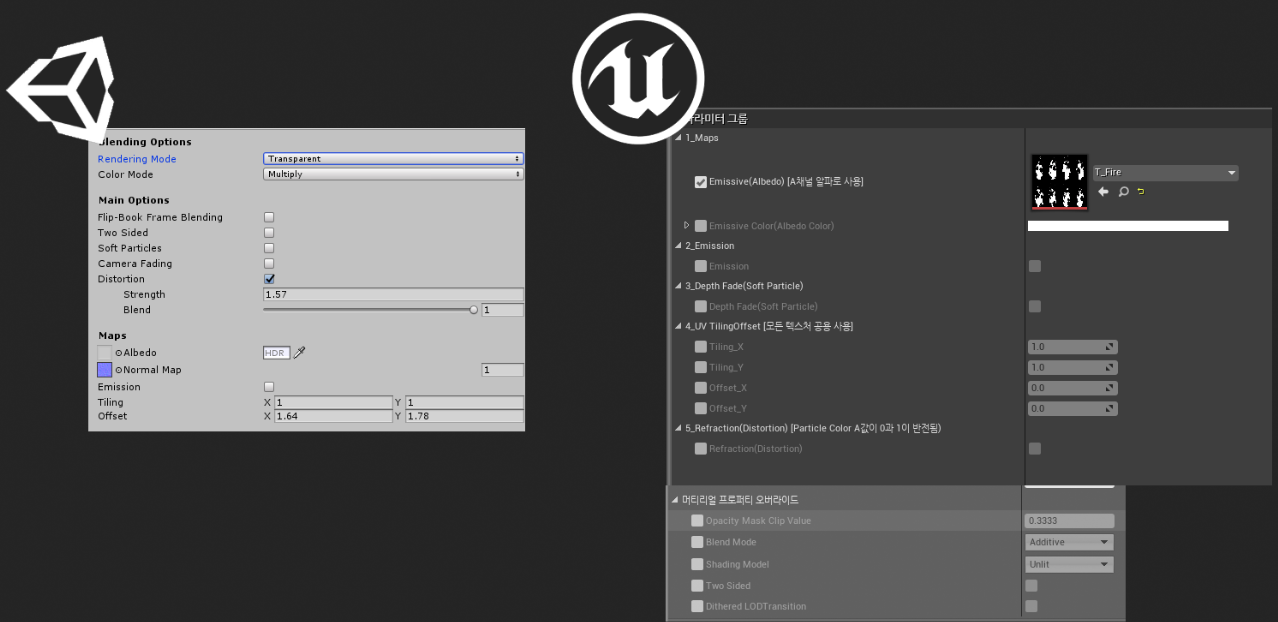
Task: Collapse the 5_Refraction(Distortion) group
Action: coord(679,428)
